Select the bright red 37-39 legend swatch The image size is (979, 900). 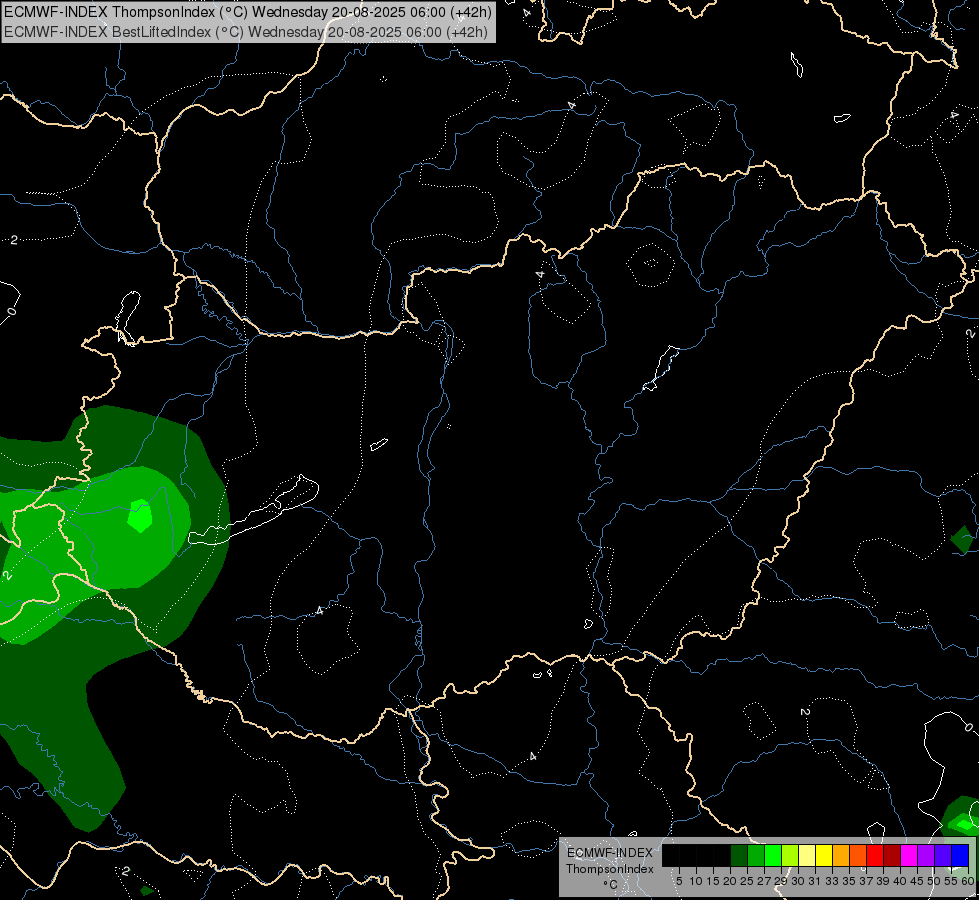[875, 855]
